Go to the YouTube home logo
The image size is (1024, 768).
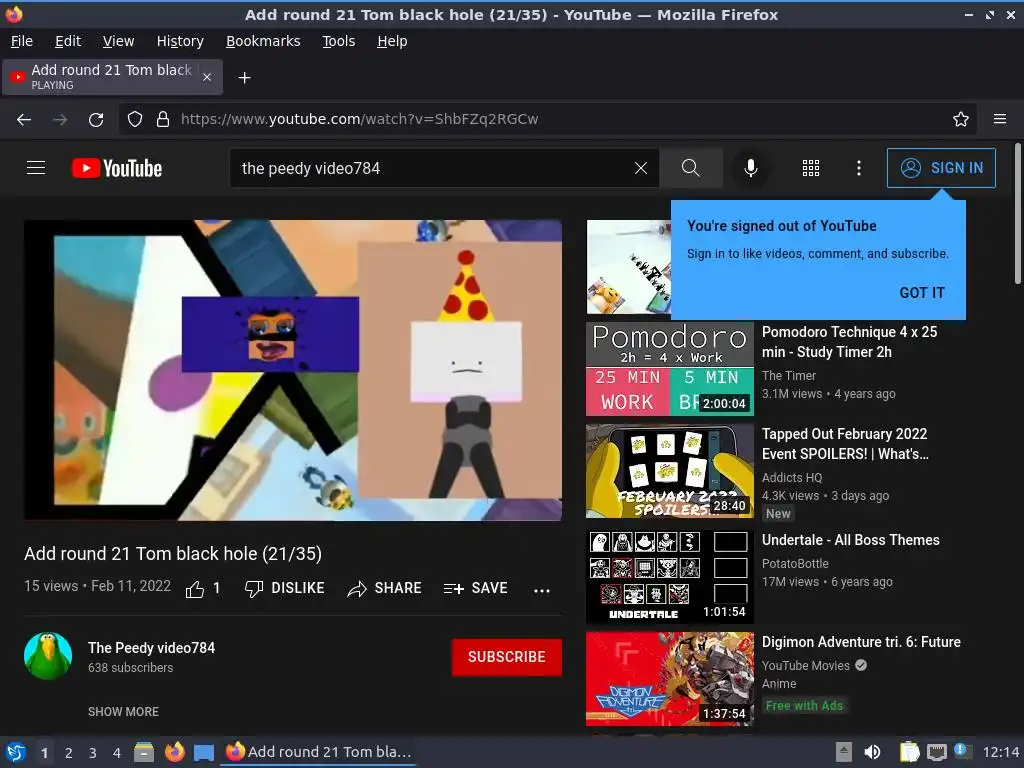(117, 168)
